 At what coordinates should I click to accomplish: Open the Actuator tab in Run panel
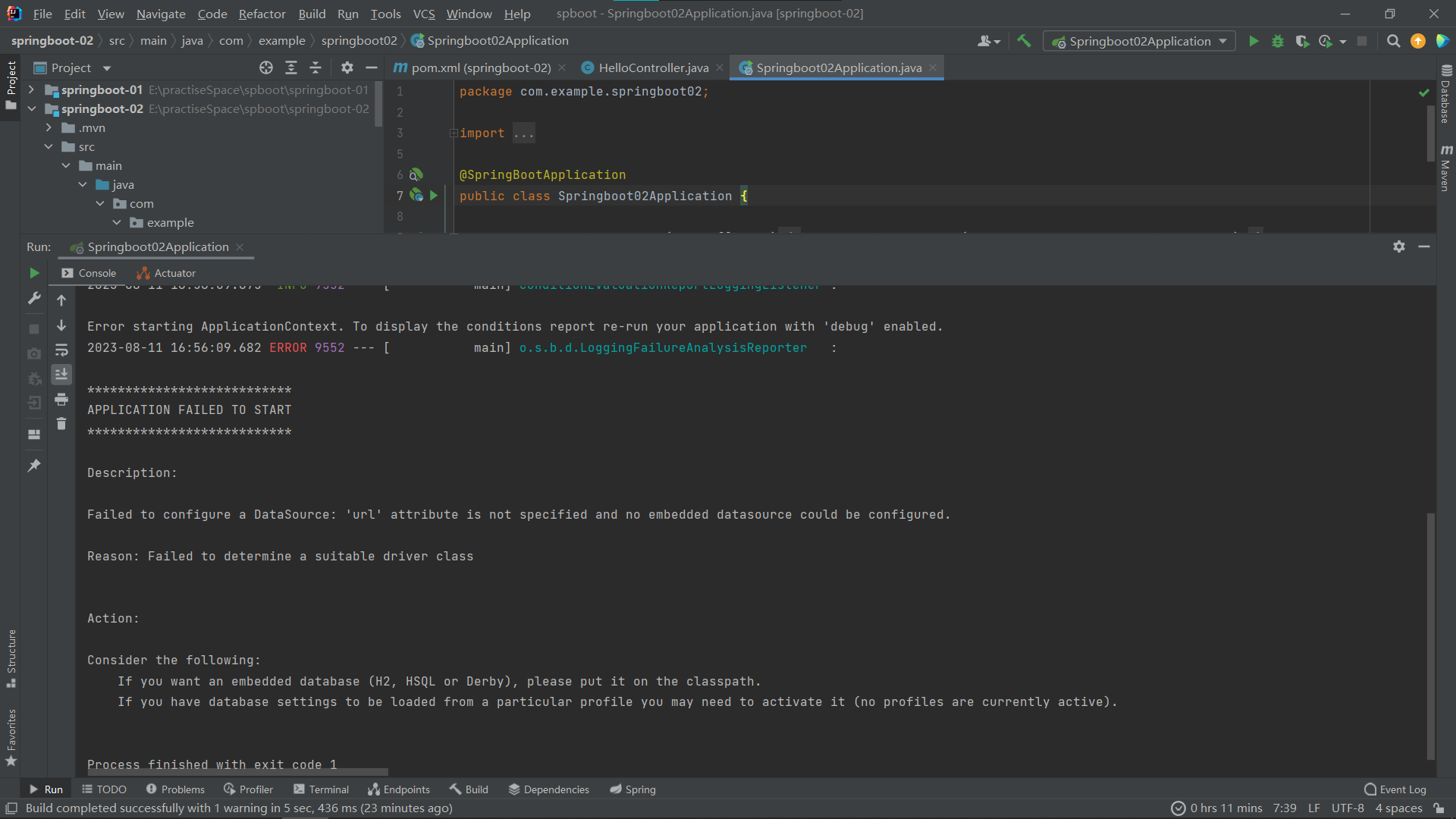(x=167, y=273)
